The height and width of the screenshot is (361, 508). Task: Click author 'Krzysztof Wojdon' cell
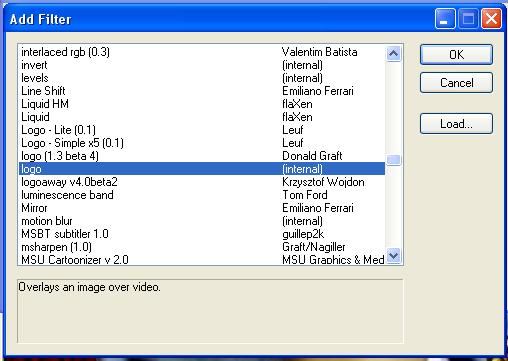323,182
